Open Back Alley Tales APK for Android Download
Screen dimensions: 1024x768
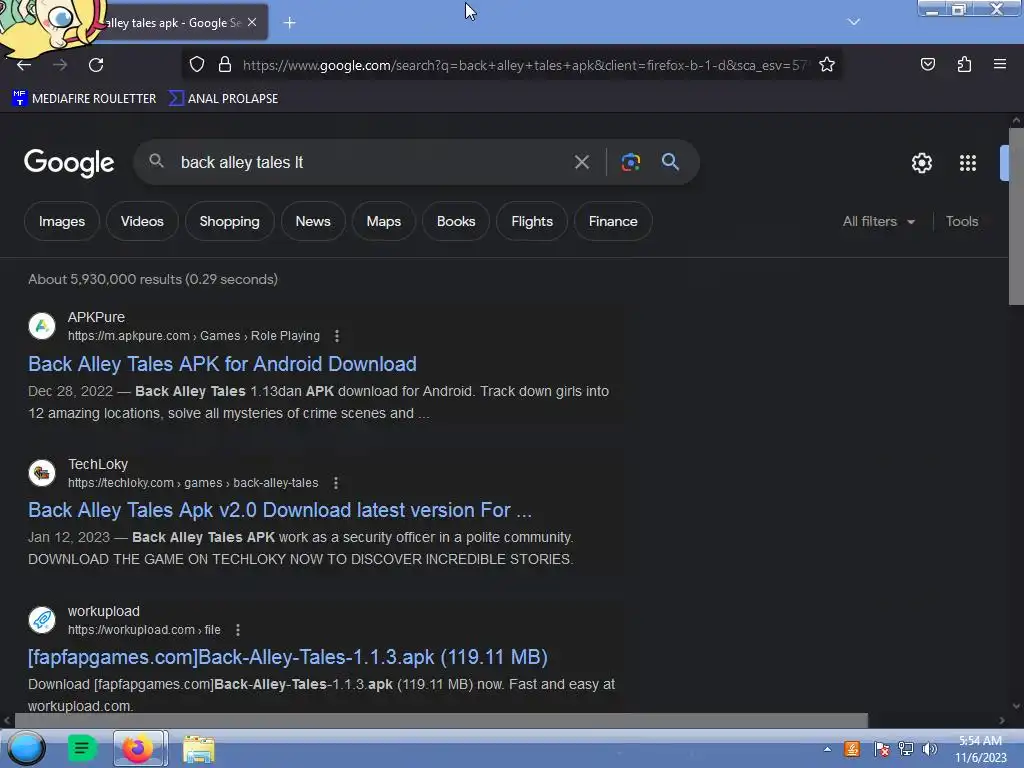tap(222, 364)
